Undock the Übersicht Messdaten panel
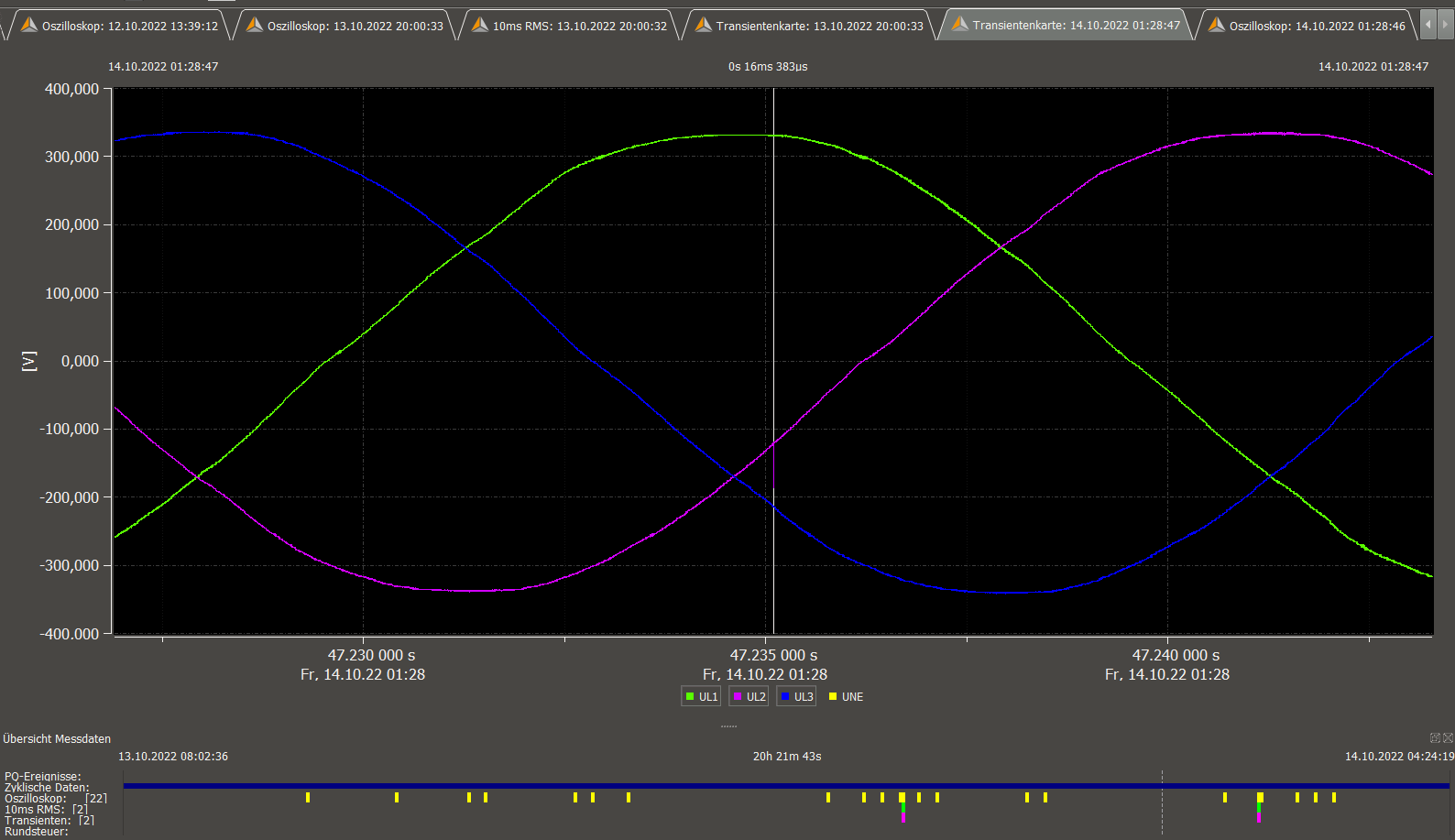The width and height of the screenshot is (1455, 840). pos(1435,737)
